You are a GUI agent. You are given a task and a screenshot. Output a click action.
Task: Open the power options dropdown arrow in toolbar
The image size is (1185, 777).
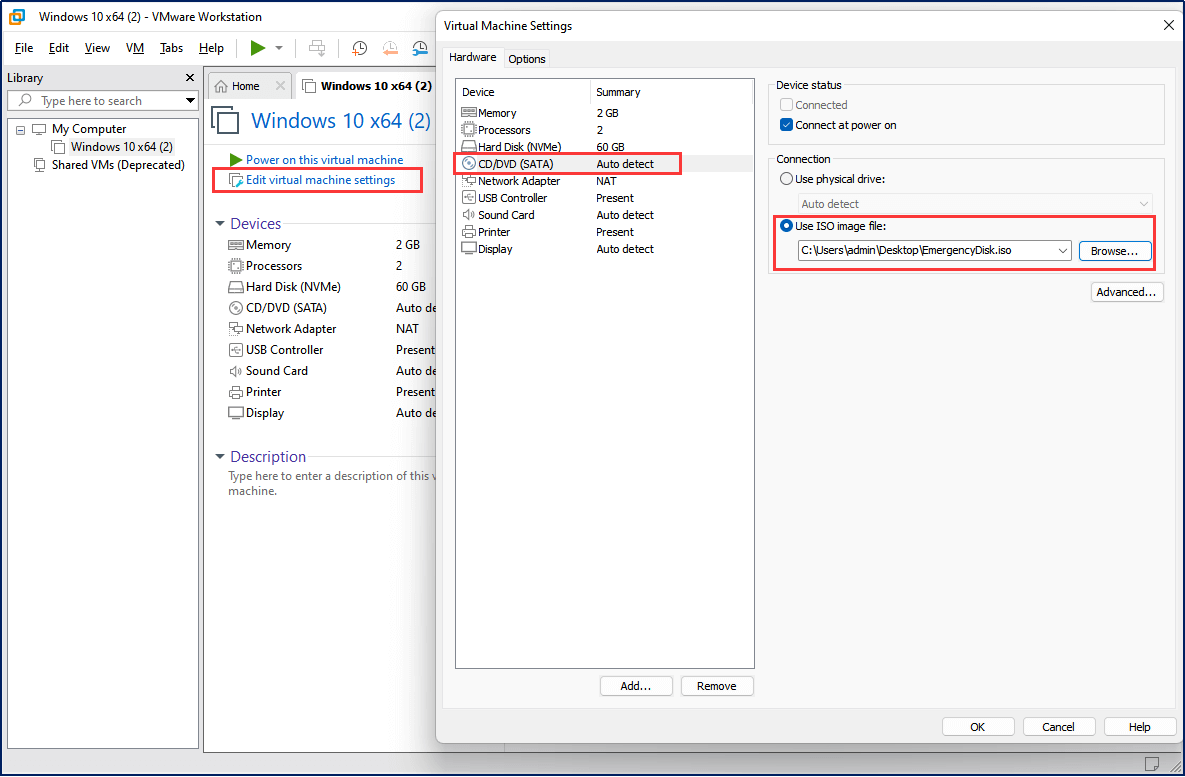click(279, 48)
